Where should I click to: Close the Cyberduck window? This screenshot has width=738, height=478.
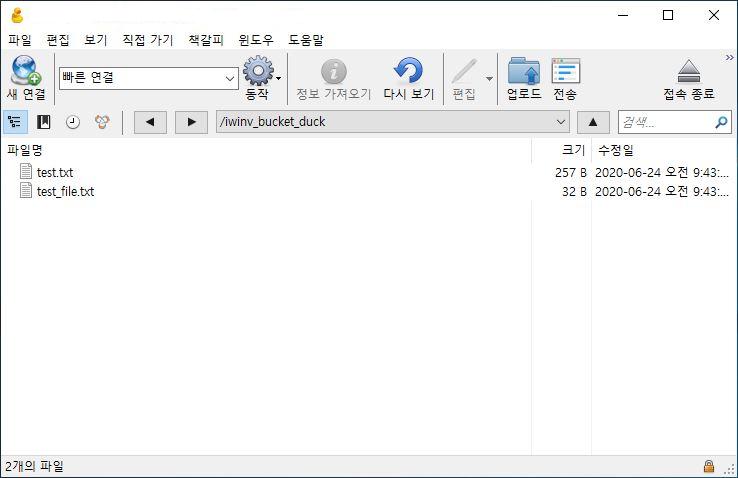[714, 16]
